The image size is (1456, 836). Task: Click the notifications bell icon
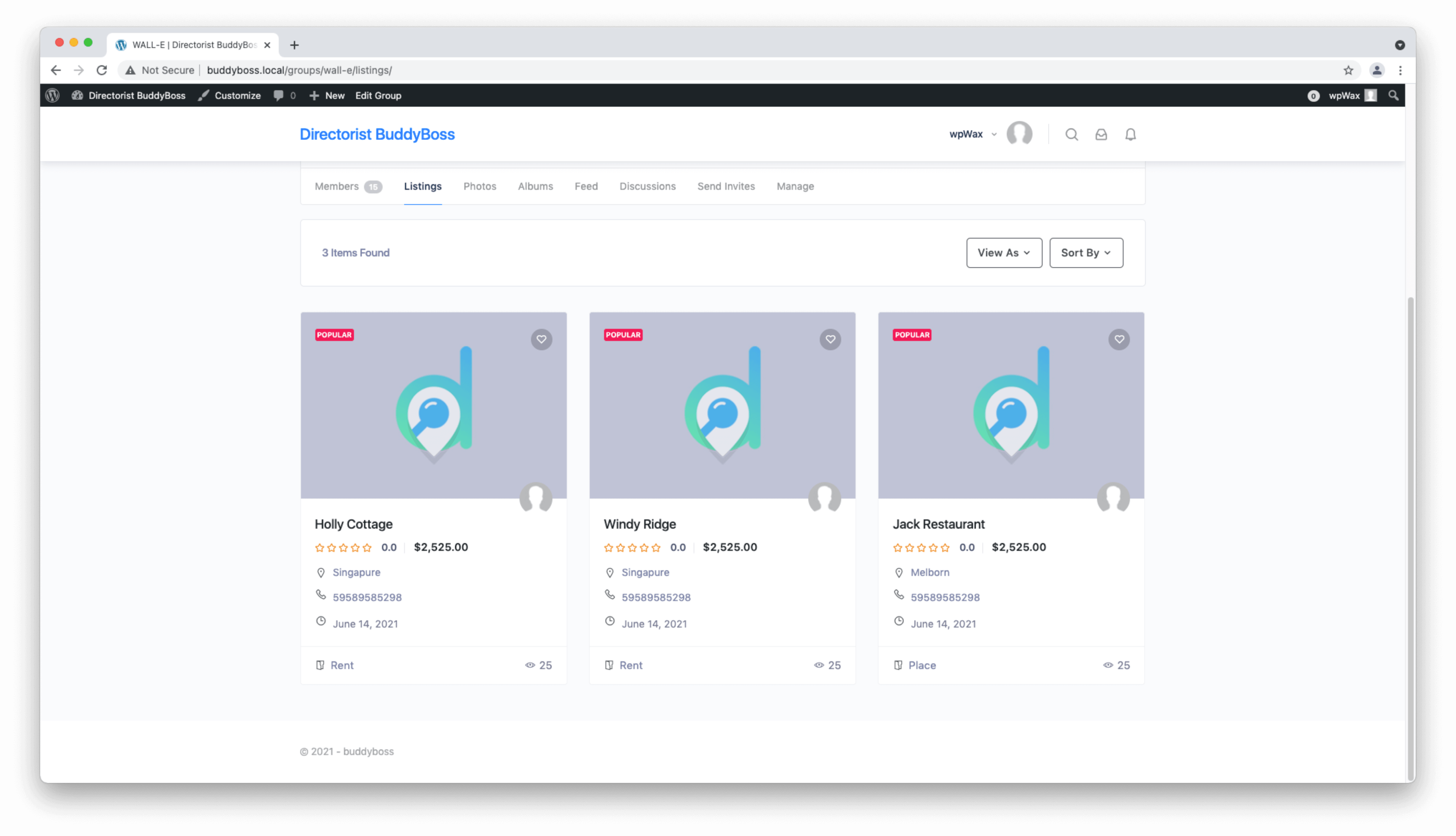coord(1130,134)
